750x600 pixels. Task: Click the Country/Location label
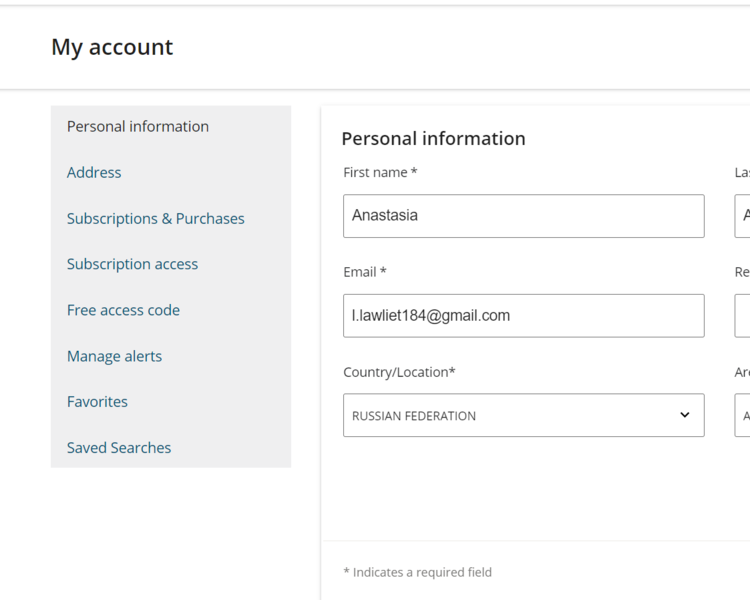[x=399, y=372]
